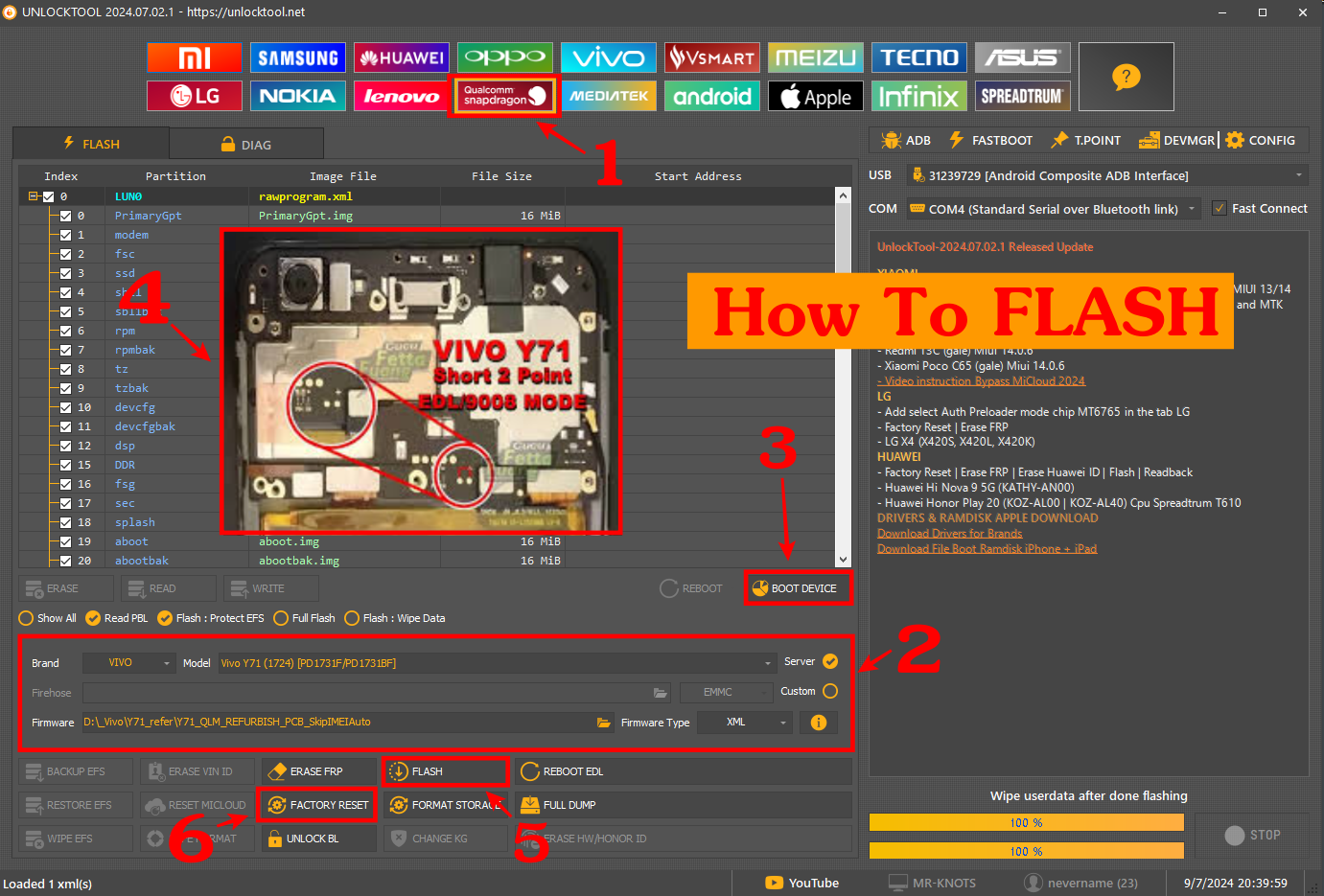Select the Tecno brand icon
Screen dimensions: 1324x896
[x=918, y=57]
